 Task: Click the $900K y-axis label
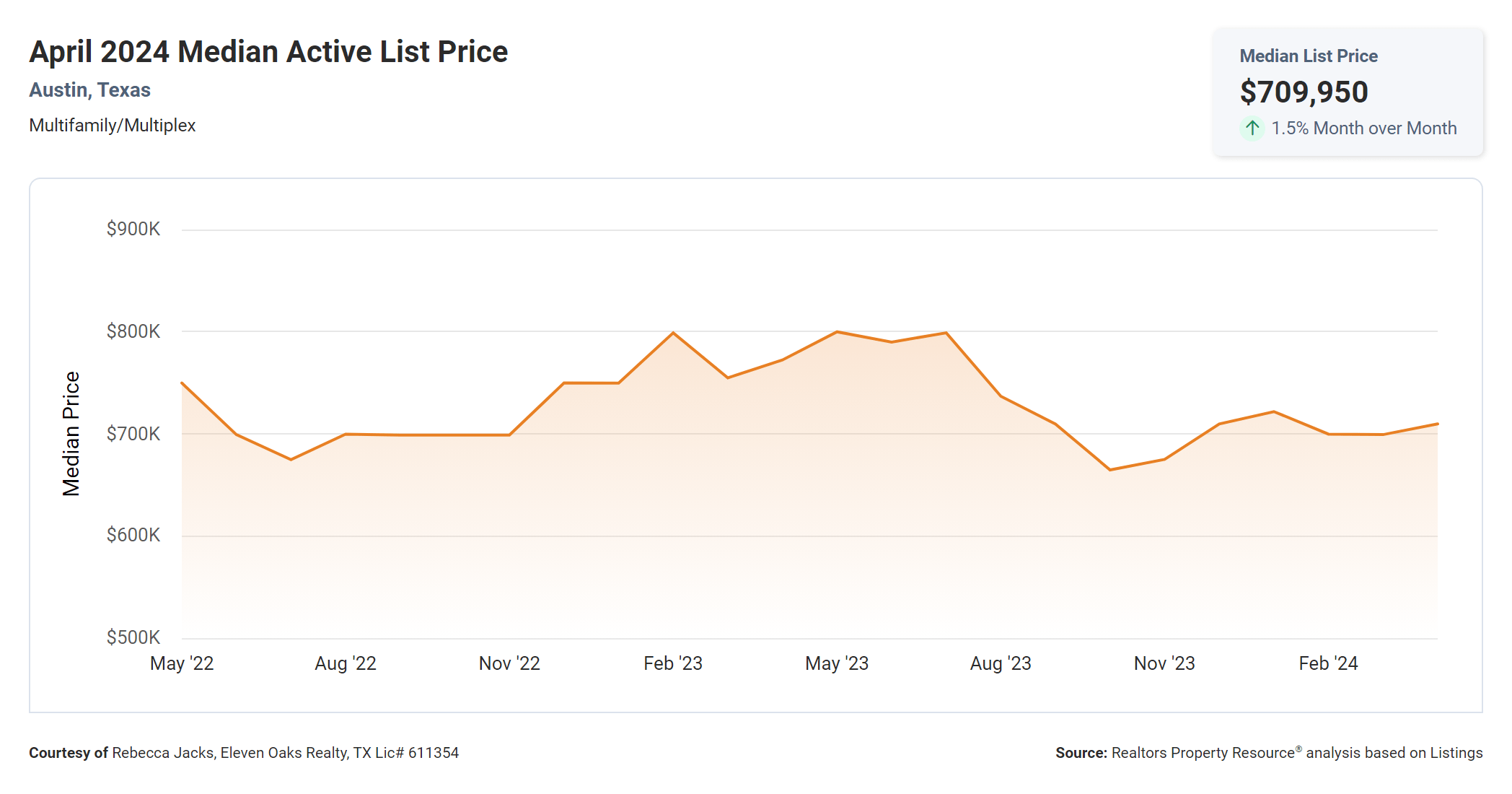[133, 230]
